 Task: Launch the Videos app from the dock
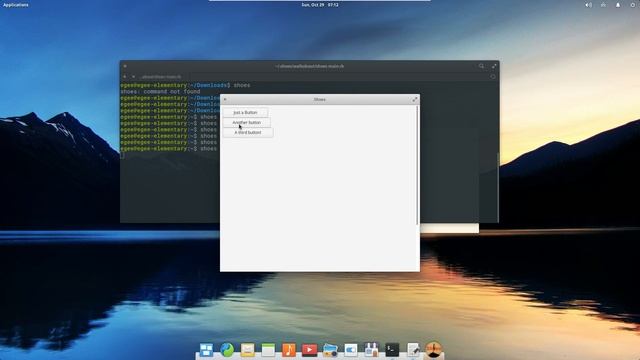click(309, 350)
